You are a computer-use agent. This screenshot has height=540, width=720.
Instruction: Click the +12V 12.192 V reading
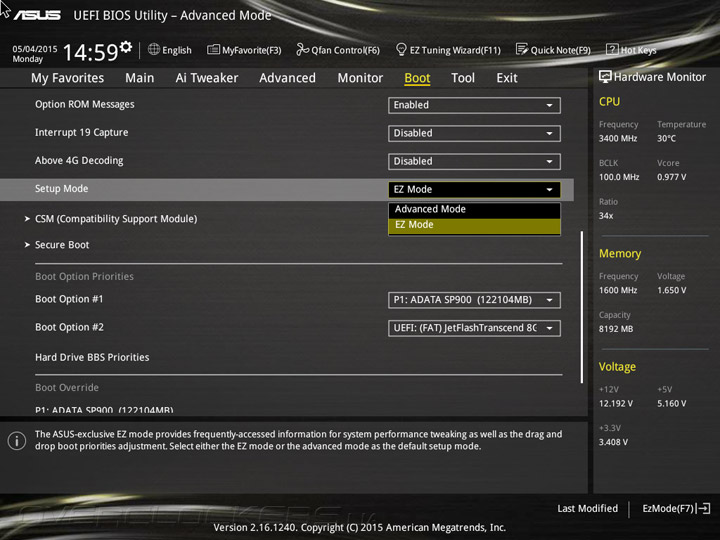(615, 404)
